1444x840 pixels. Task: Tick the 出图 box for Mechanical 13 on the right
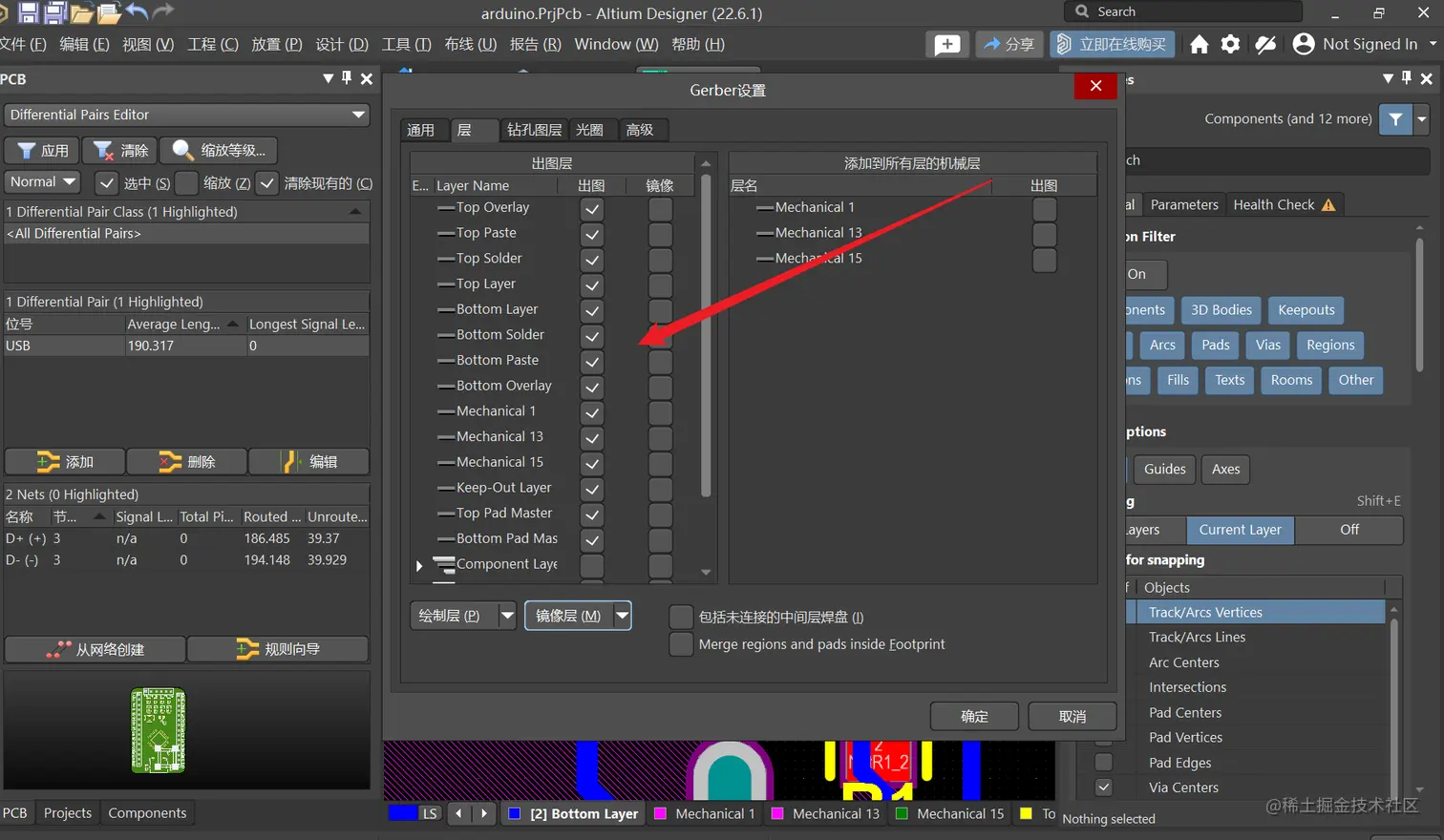pos(1045,234)
